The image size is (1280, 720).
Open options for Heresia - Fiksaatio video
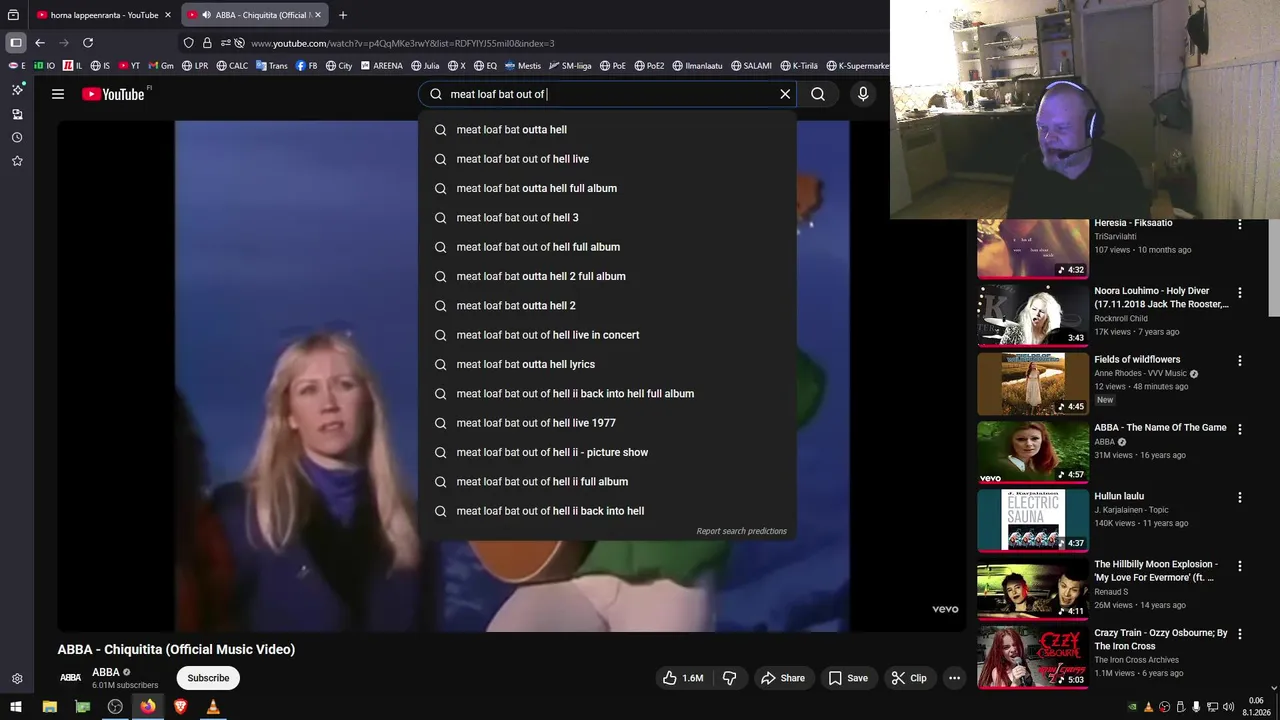coord(1240,224)
